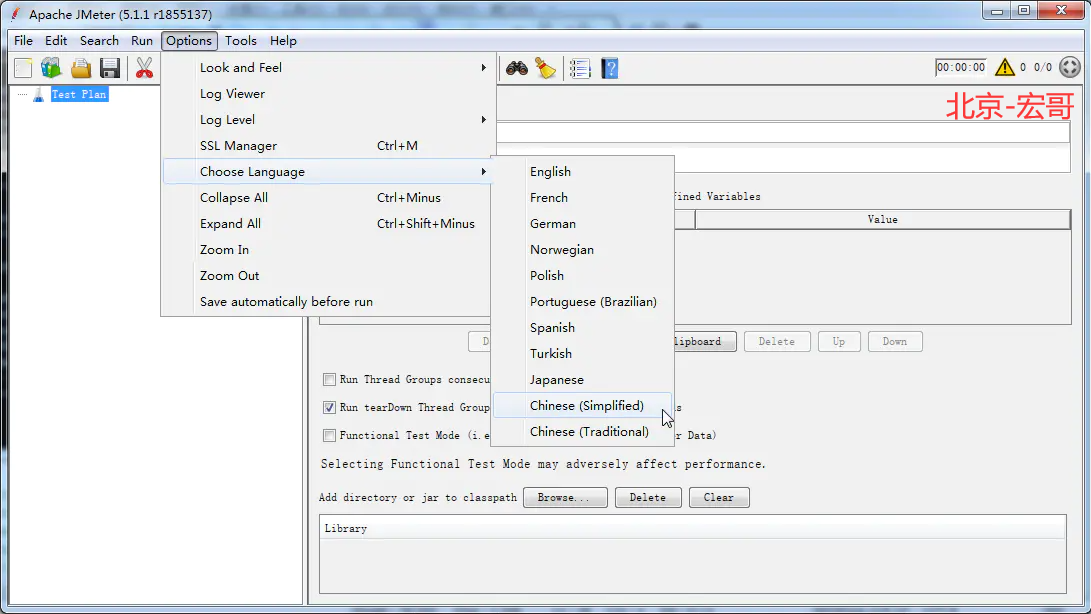1091x614 pixels.
Task: Click the Help question mark icon
Action: [x=610, y=68]
